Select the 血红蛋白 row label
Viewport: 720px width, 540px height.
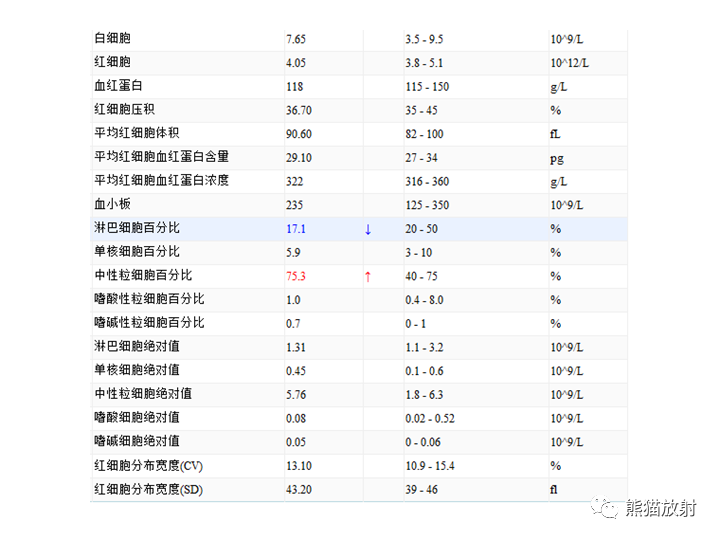(118, 85)
